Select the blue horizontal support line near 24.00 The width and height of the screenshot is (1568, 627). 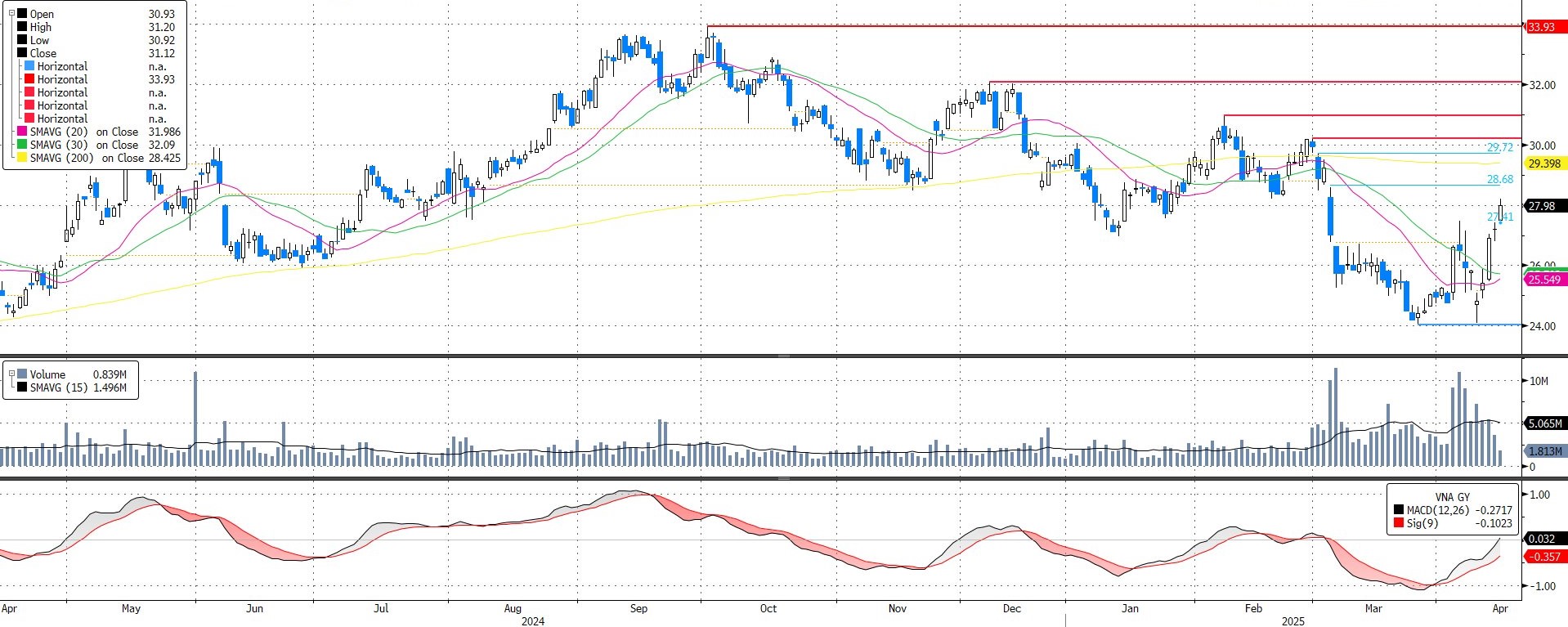click(x=1469, y=325)
